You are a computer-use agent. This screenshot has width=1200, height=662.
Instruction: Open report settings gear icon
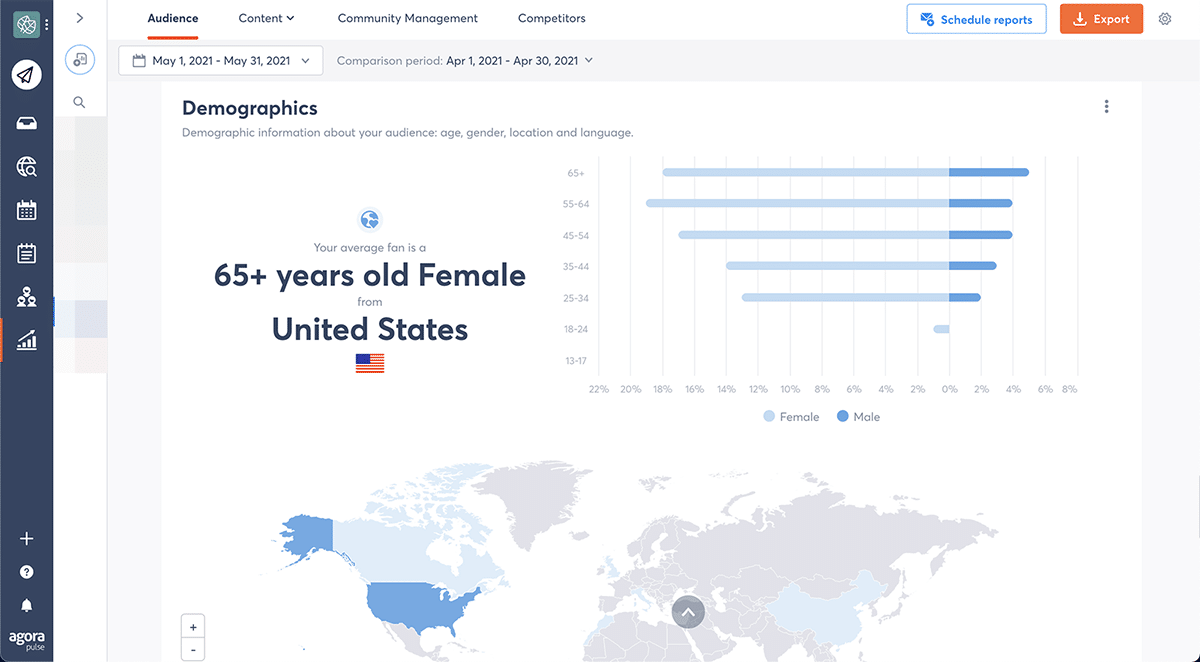click(x=1165, y=19)
